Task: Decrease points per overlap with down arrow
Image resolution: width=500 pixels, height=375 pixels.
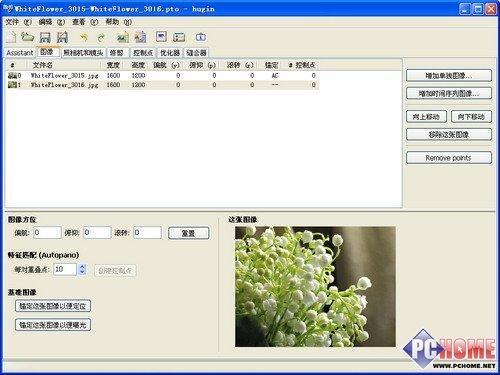Action: click(x=82, y=272)
